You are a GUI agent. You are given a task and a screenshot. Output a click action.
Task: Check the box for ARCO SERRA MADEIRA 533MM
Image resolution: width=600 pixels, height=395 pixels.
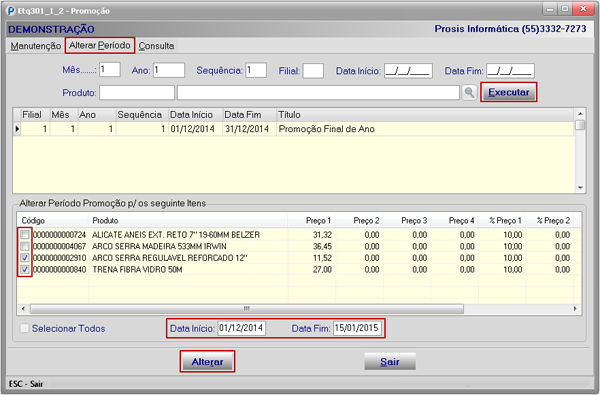[x=25, y=246]
